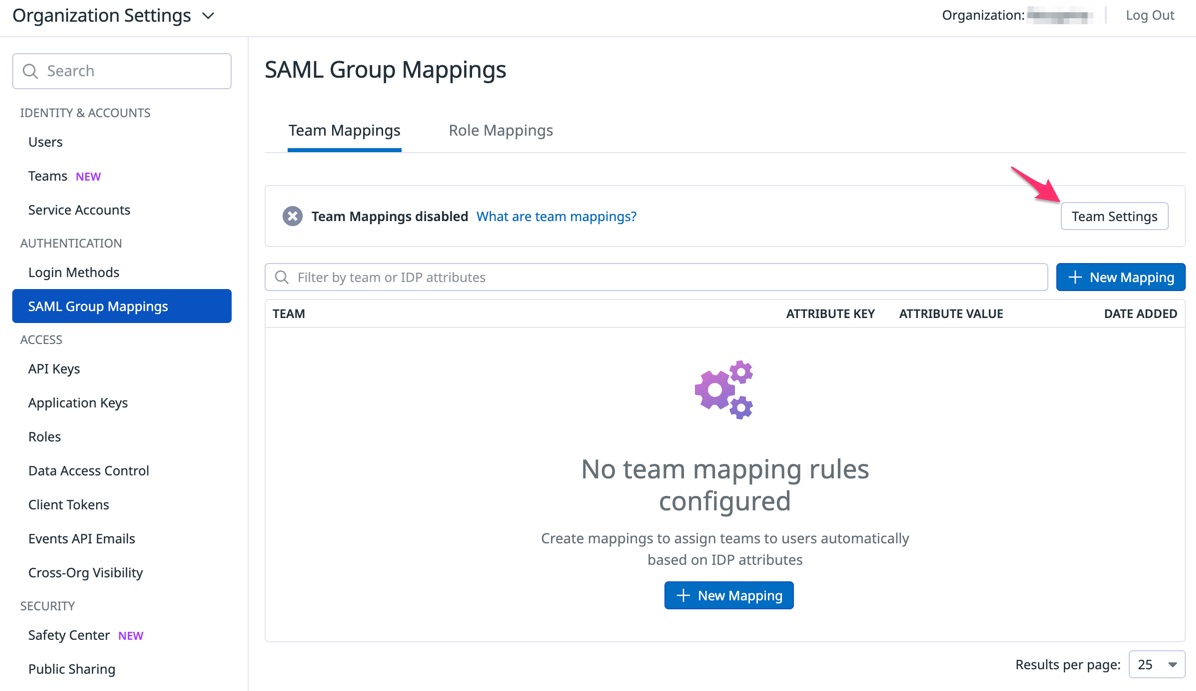Switch to the Role Mappings tab

click(500, 130)
